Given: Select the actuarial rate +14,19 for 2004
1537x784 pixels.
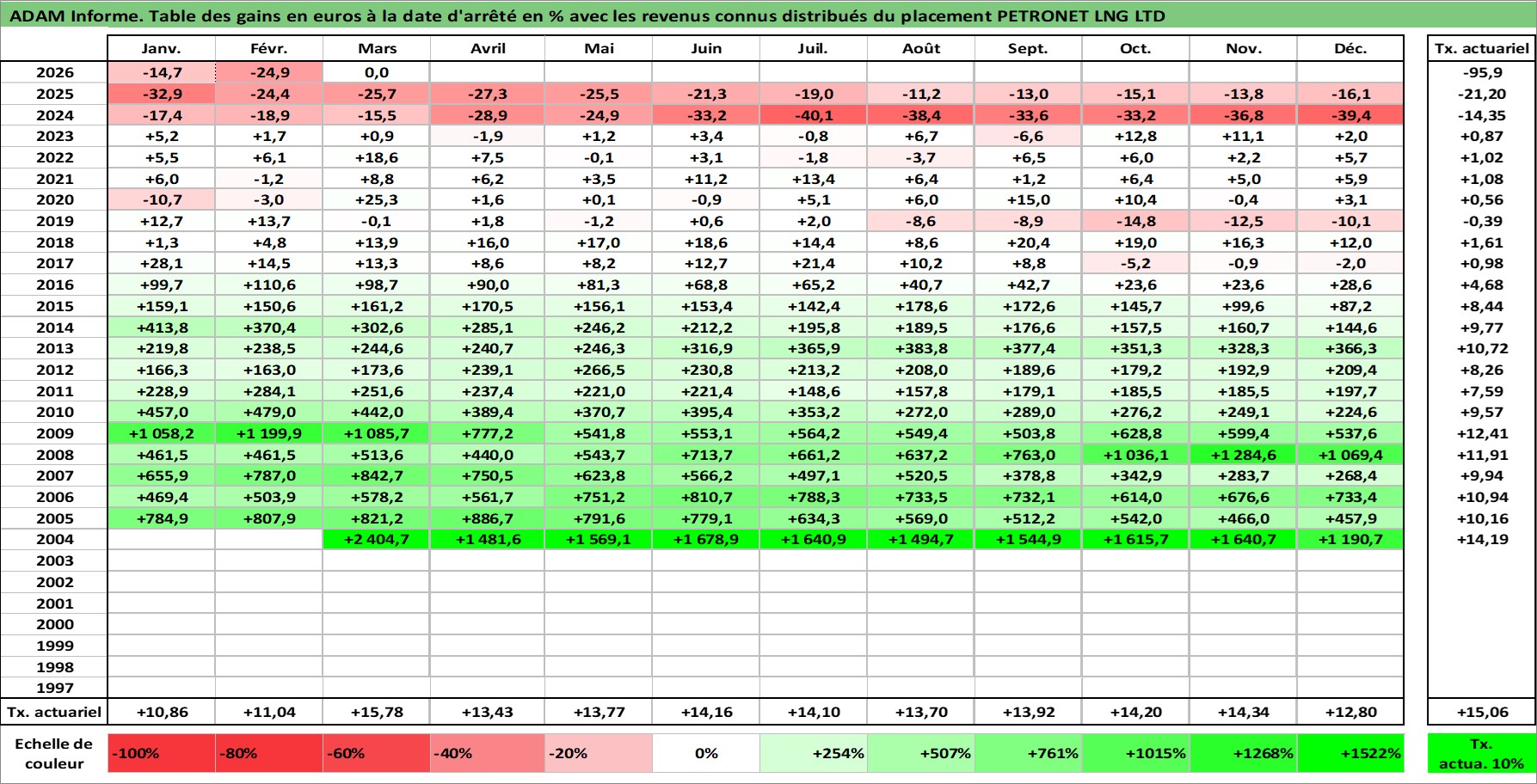Looking at the screenshot, I should pos(1481,539).
